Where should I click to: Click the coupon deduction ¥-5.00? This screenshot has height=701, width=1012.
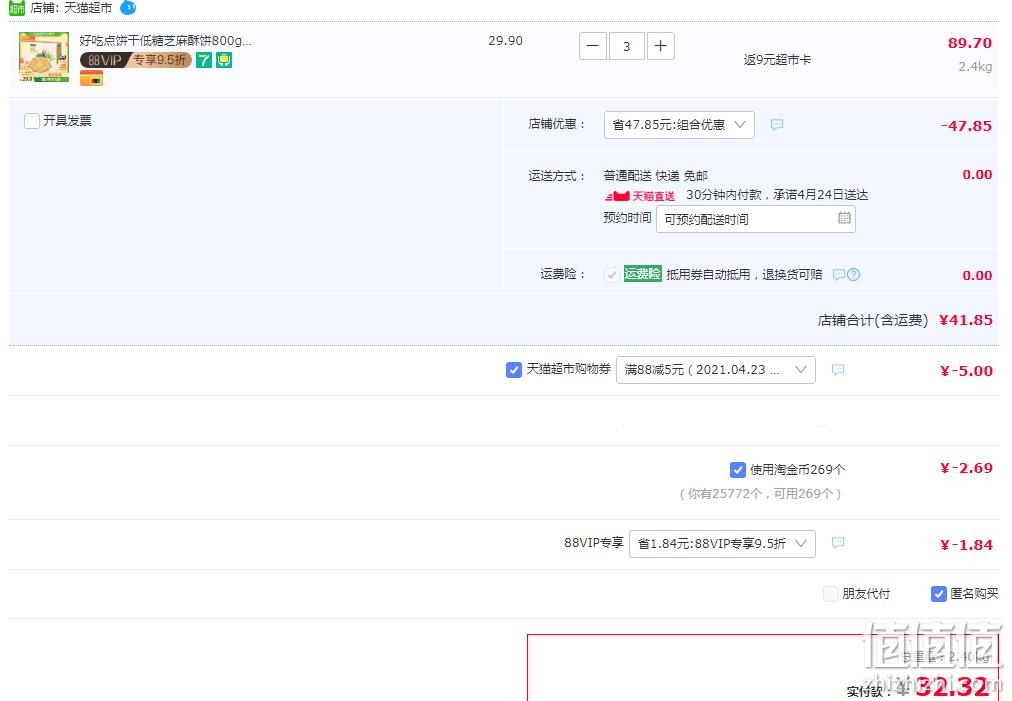966,371
